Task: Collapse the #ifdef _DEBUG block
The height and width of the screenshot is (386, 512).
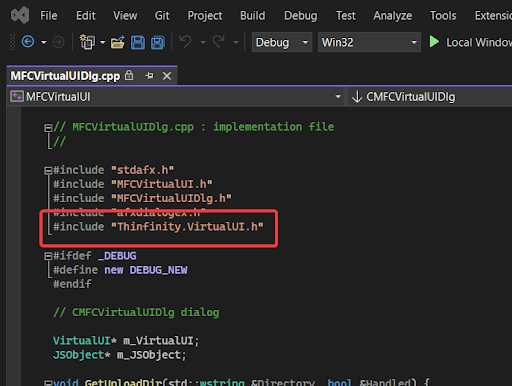Action: [x=48, y=256]
